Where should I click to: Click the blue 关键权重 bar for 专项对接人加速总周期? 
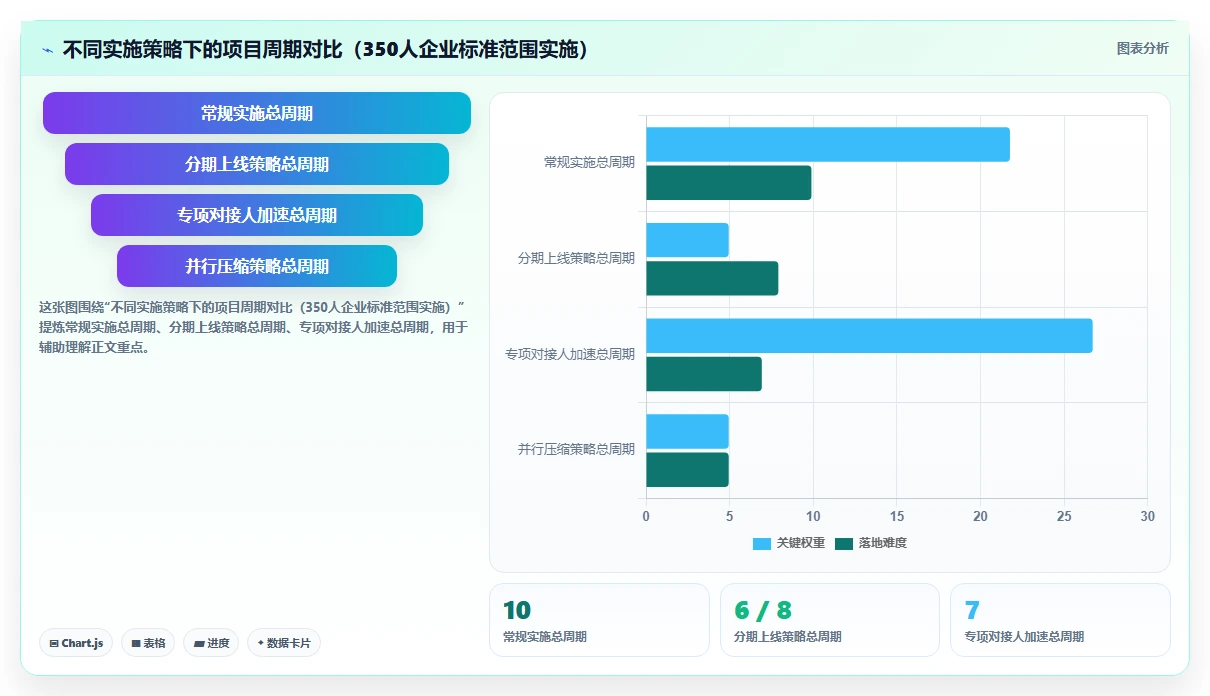(x=869, y=336)
